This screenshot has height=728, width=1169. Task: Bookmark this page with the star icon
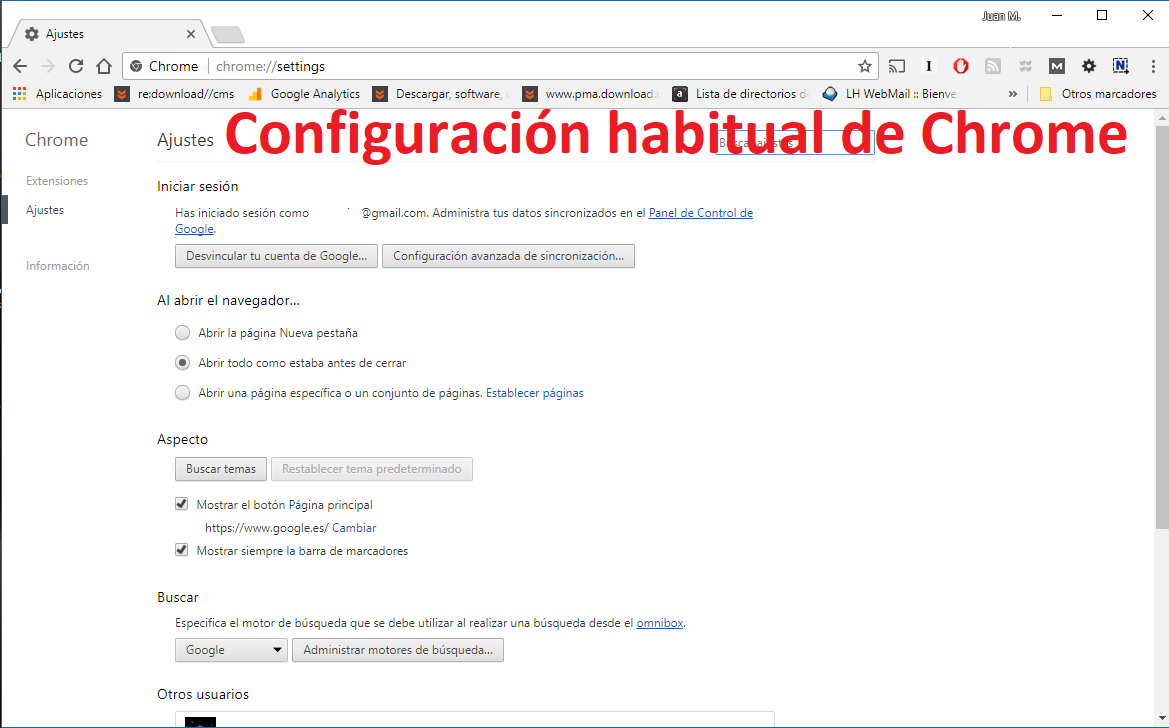point(864,66)
